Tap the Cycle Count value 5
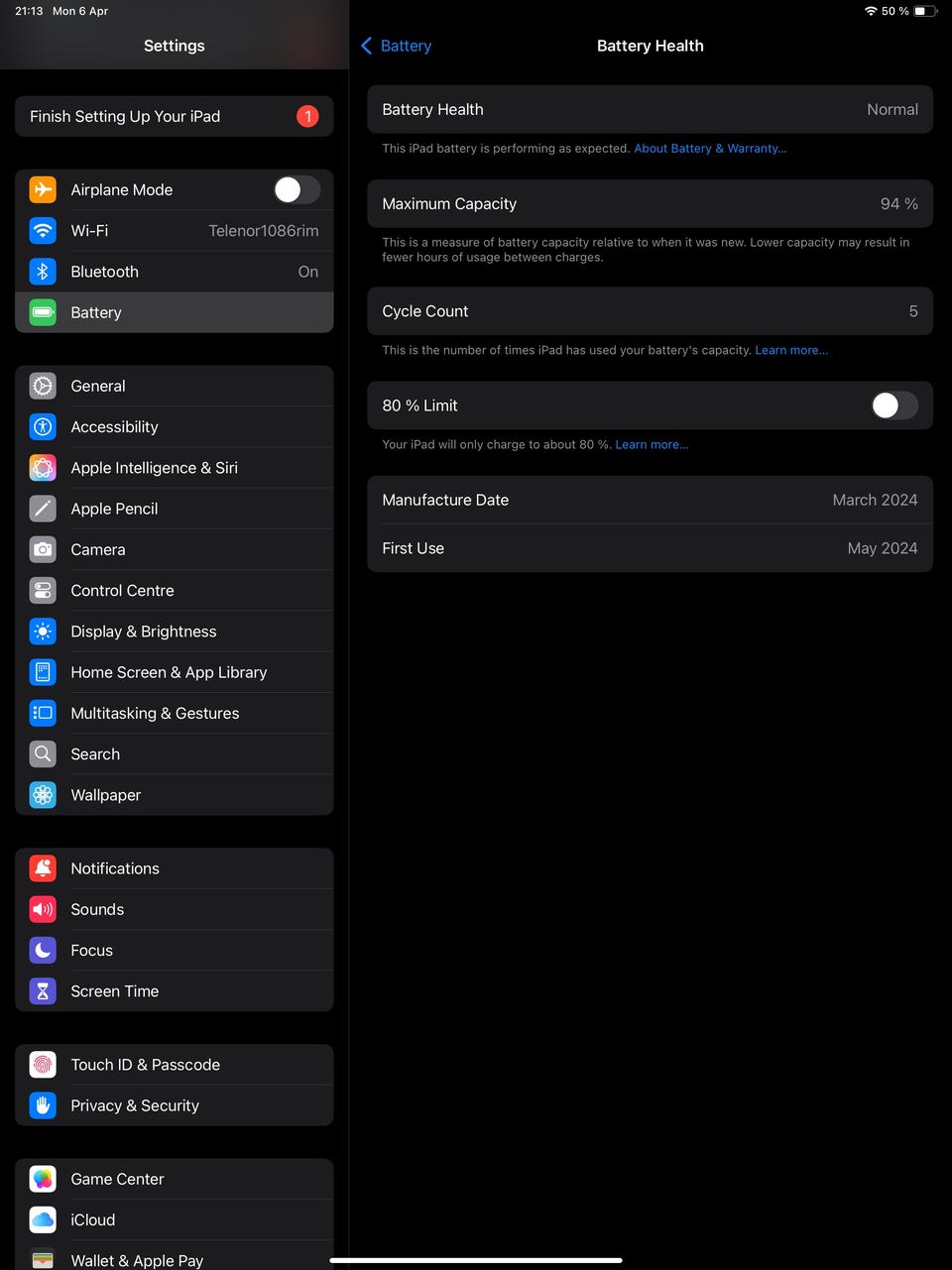952x1270 pixels. 913,311
